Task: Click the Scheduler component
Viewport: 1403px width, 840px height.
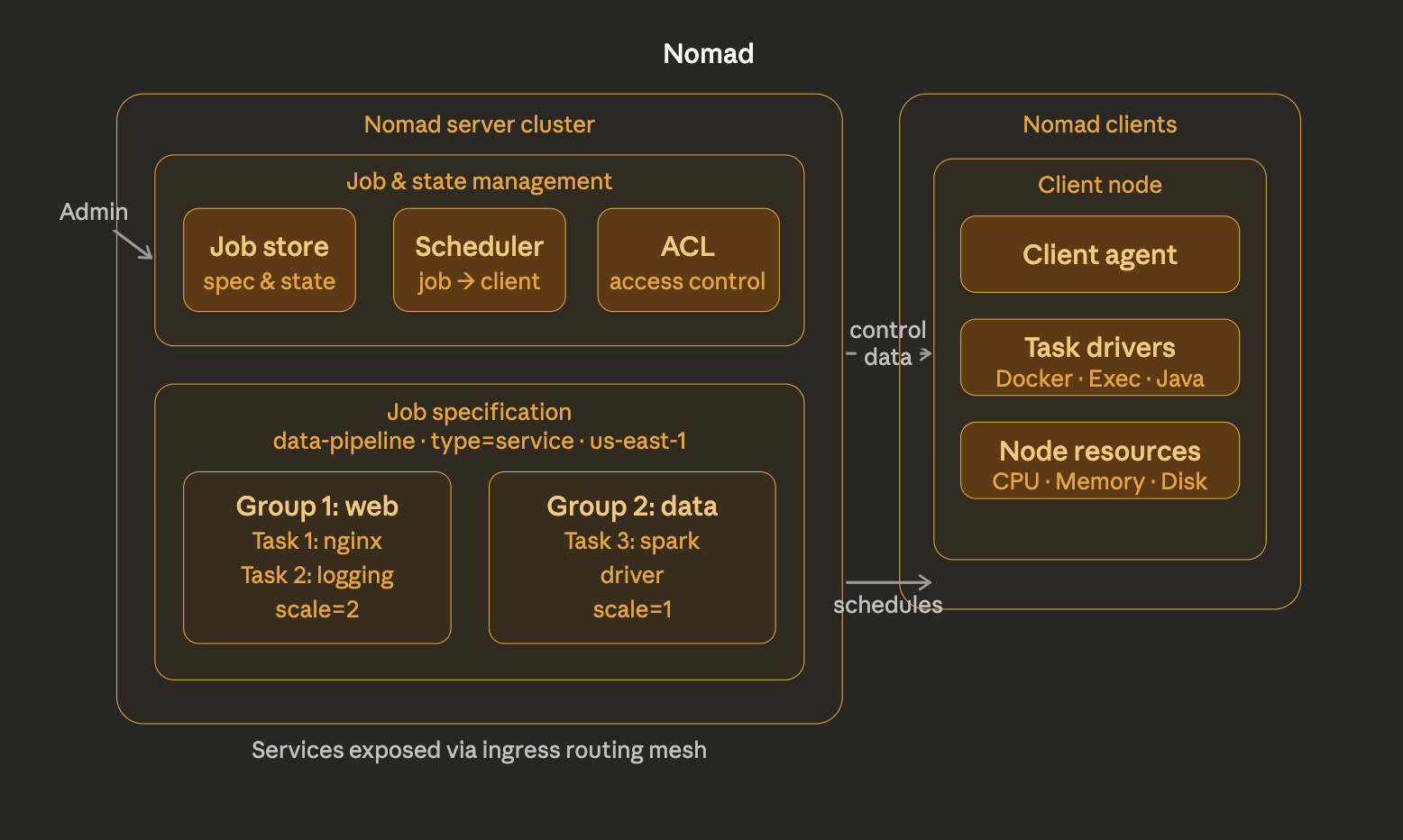Action: [x=479, y=260]
